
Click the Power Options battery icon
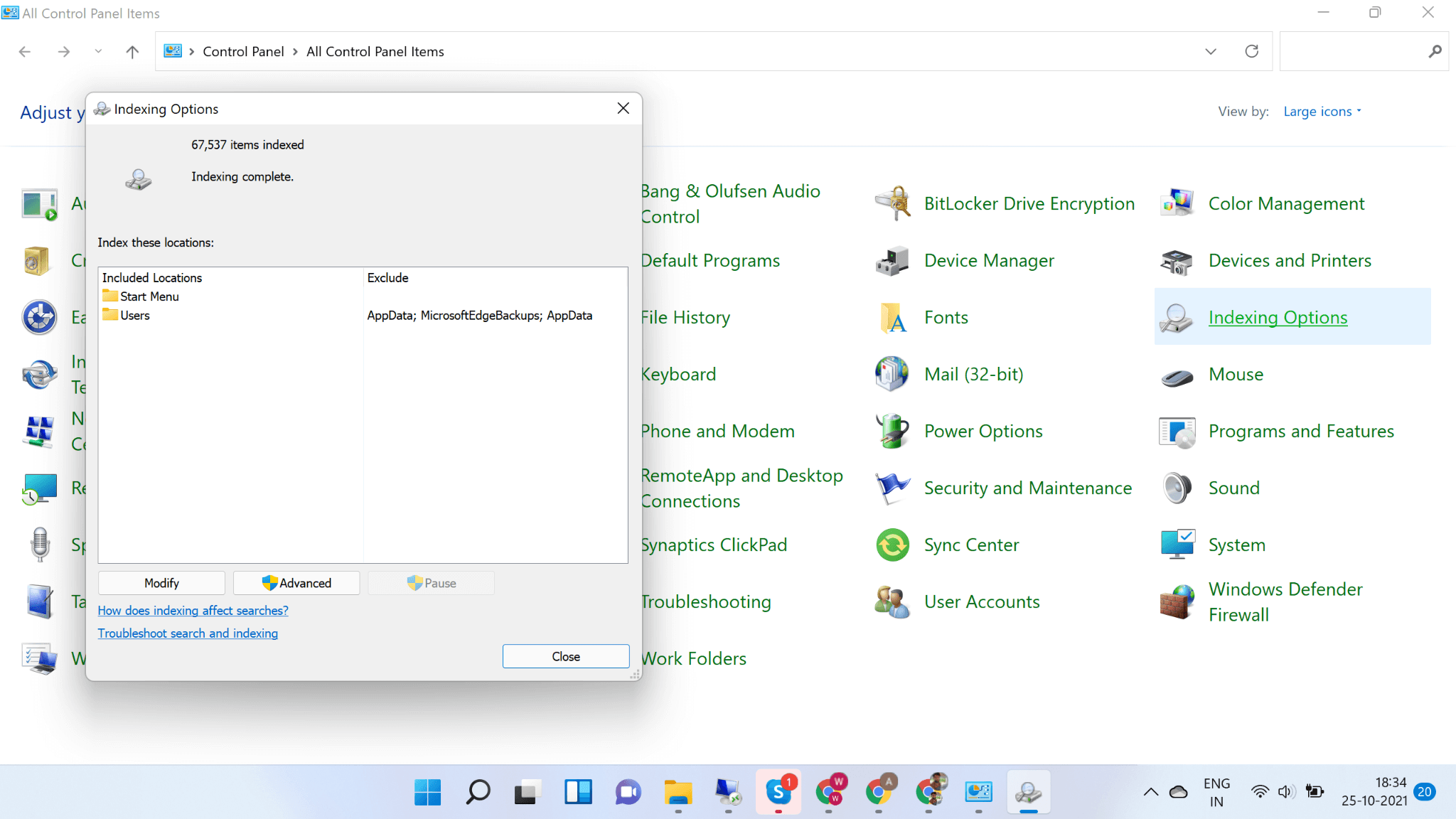892,431
